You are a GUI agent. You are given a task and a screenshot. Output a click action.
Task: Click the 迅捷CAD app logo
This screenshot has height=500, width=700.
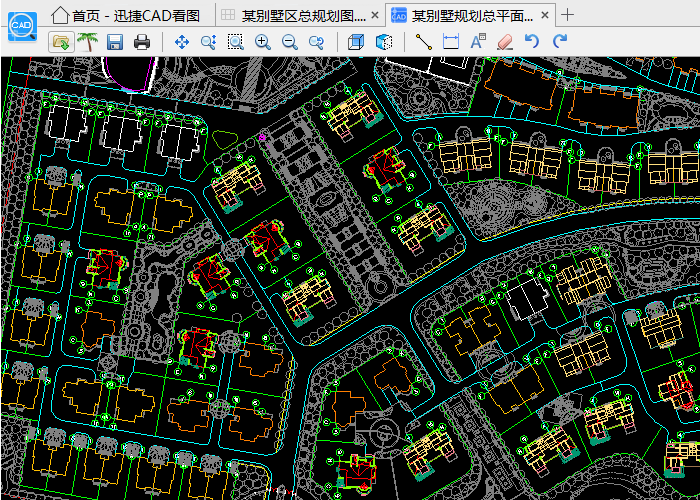[23, 27]
